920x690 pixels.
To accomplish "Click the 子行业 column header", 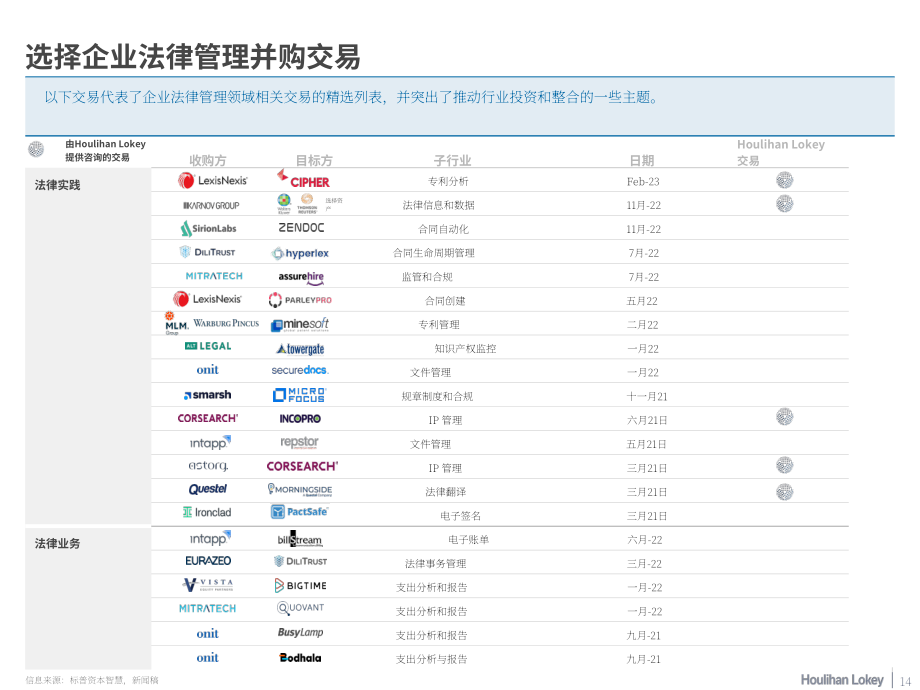I will (x=452, y=160).
